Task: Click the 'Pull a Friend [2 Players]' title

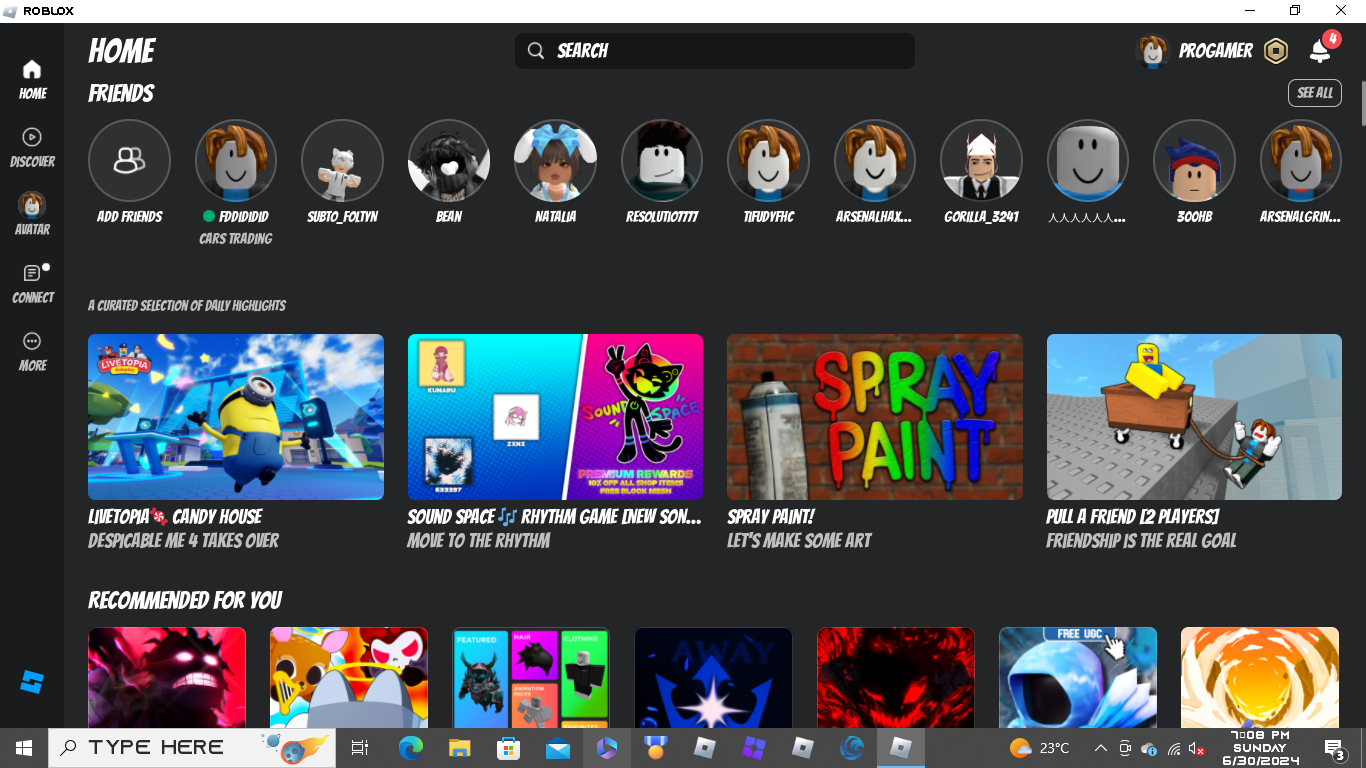Action: pyautogui.click(x=1132, y=517)
